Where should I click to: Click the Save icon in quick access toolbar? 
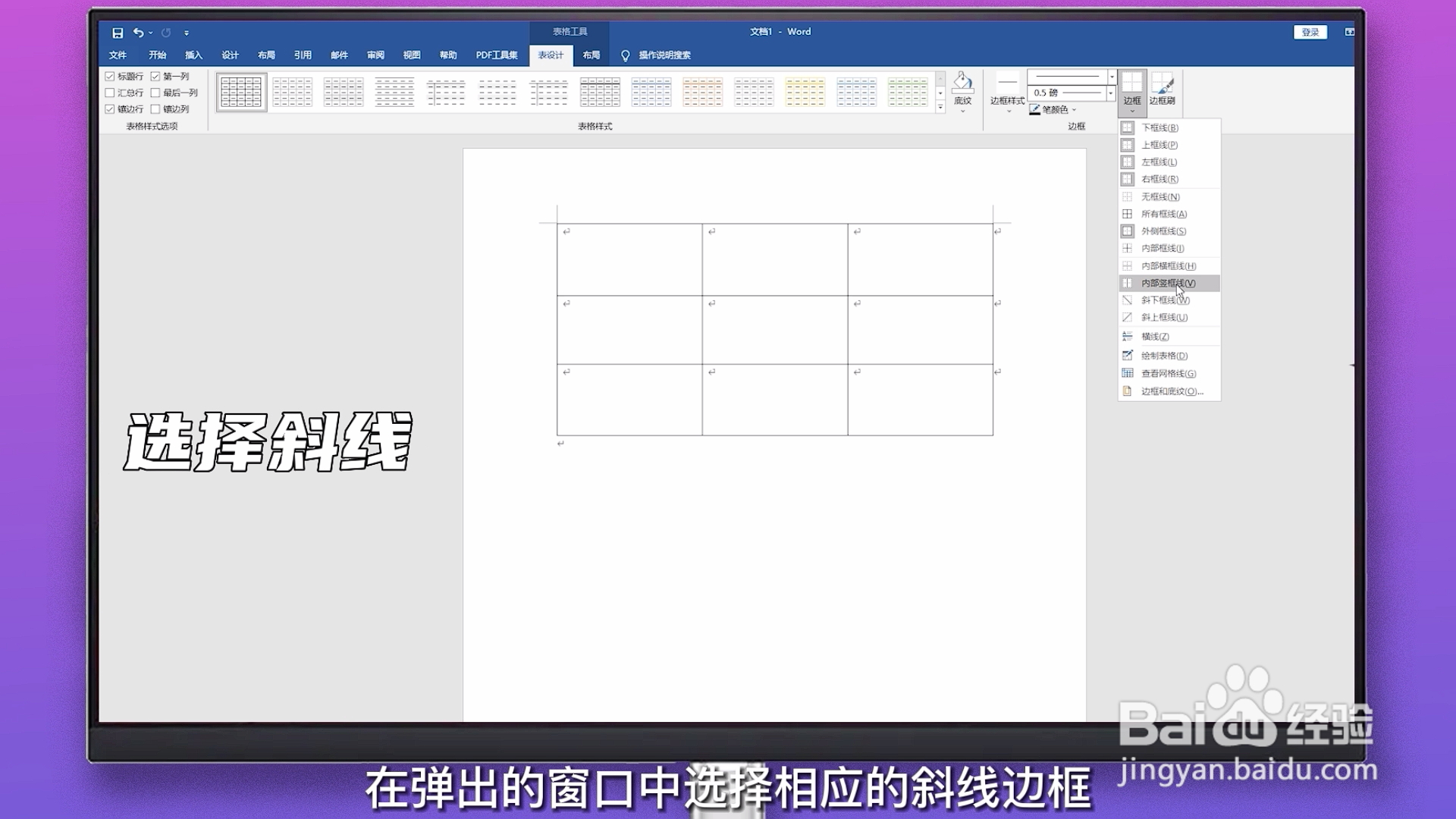coord(118,33)
